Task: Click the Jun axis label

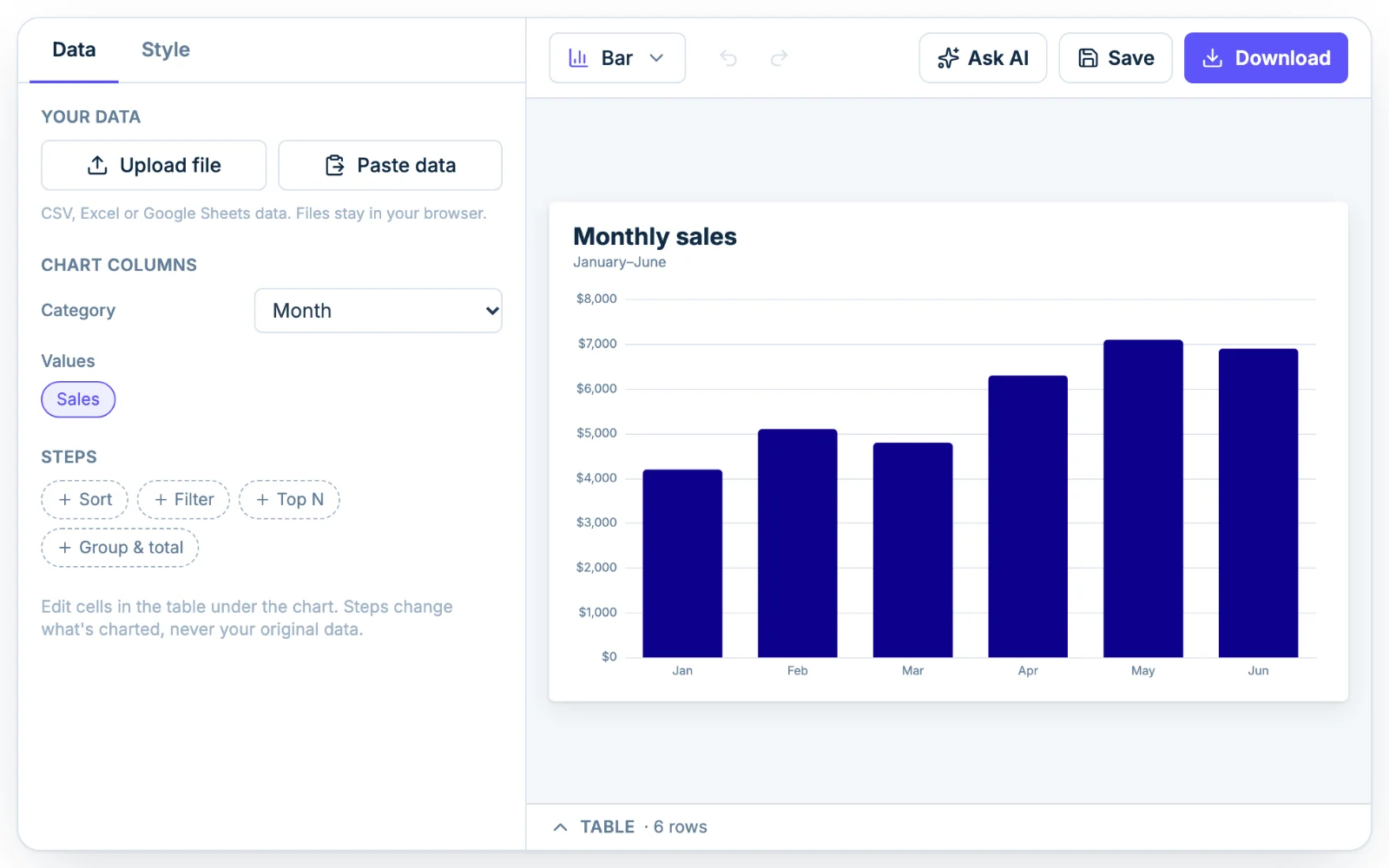Action: click(x=1258, y=671)
